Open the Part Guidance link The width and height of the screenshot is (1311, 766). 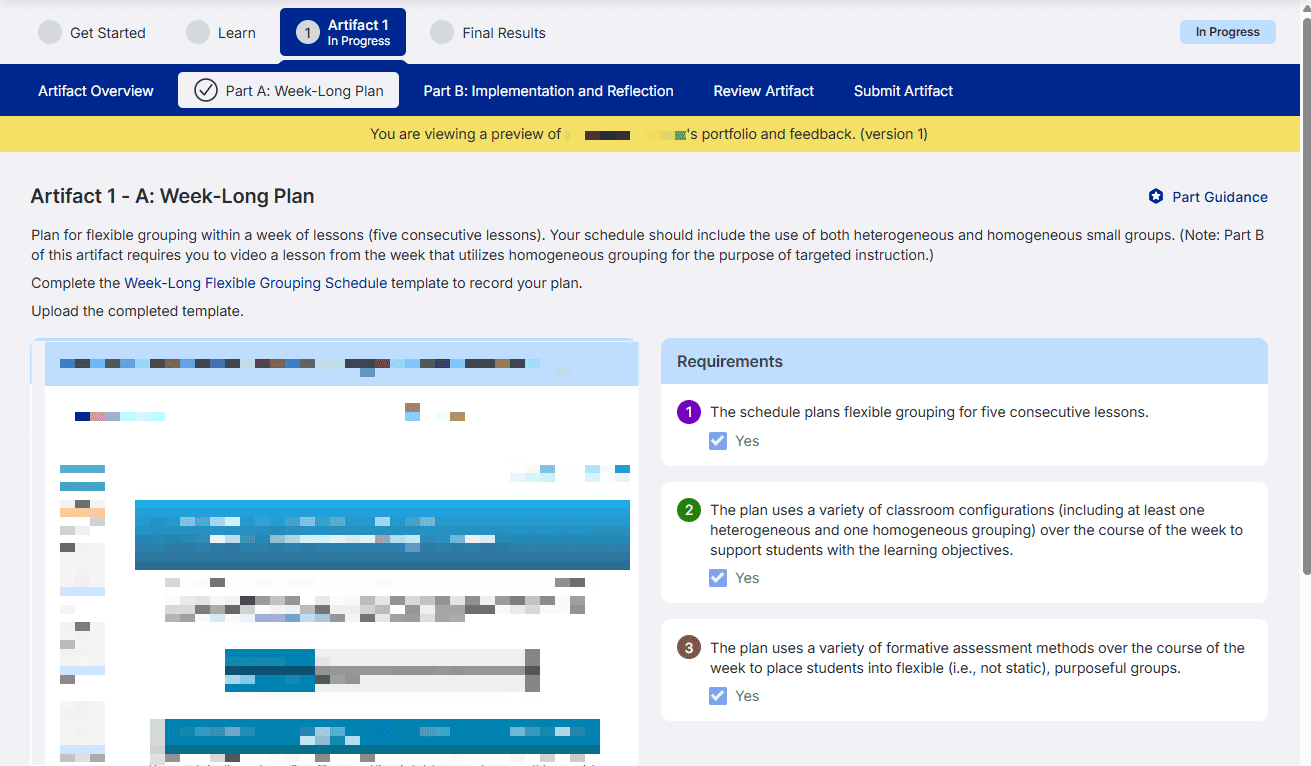(1208, 197)
